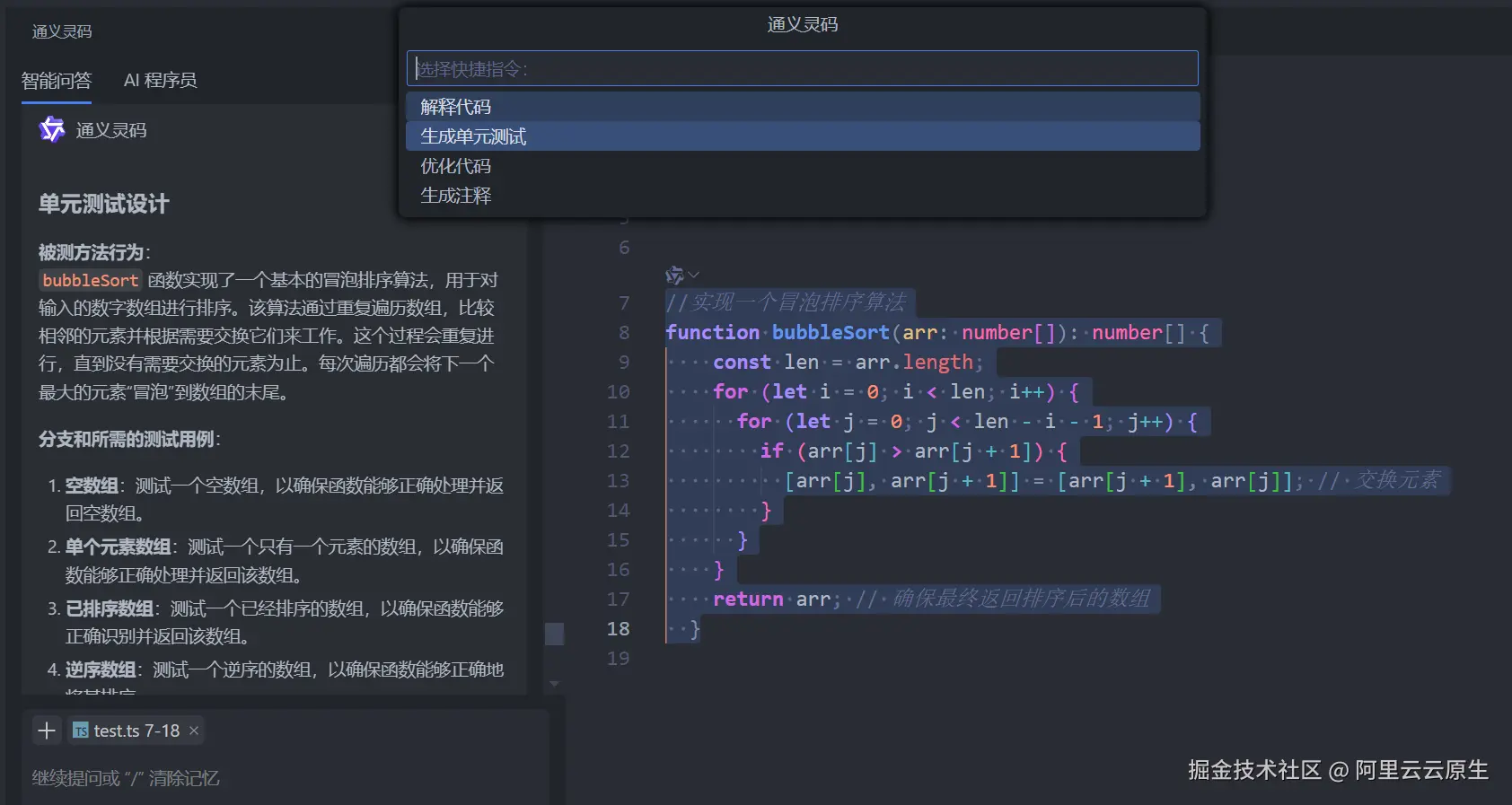This screenshot has height=805, width=1512.
Task: Focus the 选择快捷指令 input box
Action: 803,68
